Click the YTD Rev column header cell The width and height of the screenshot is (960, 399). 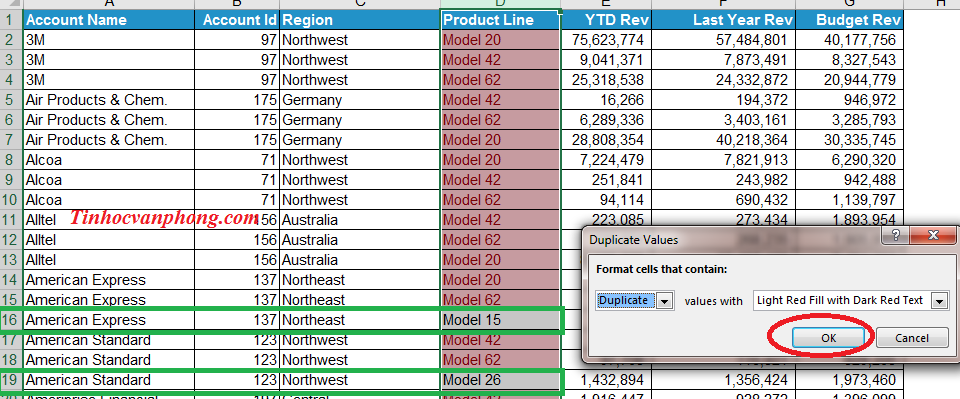606,20
